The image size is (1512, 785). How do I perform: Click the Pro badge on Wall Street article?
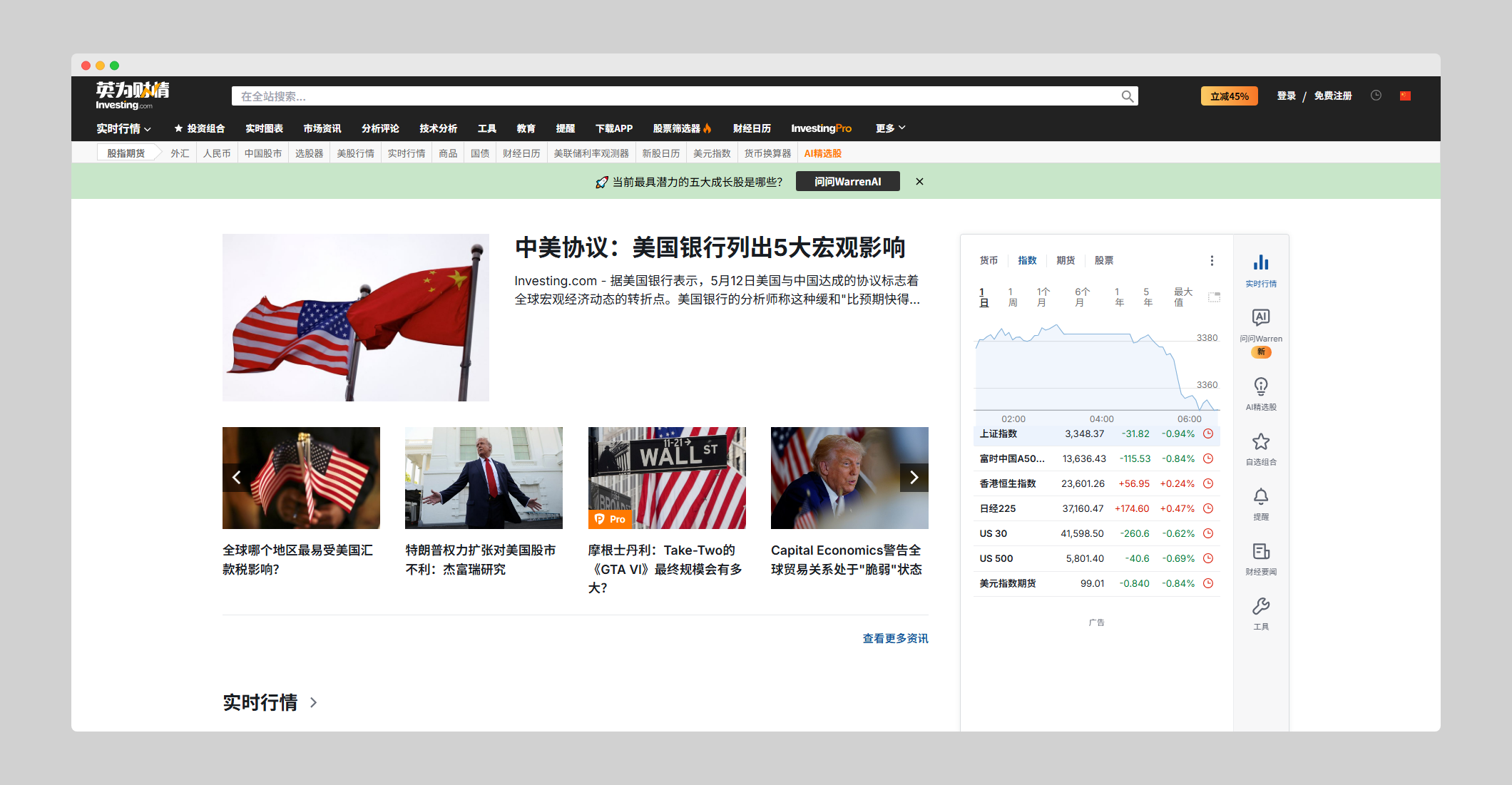point(610,519)
